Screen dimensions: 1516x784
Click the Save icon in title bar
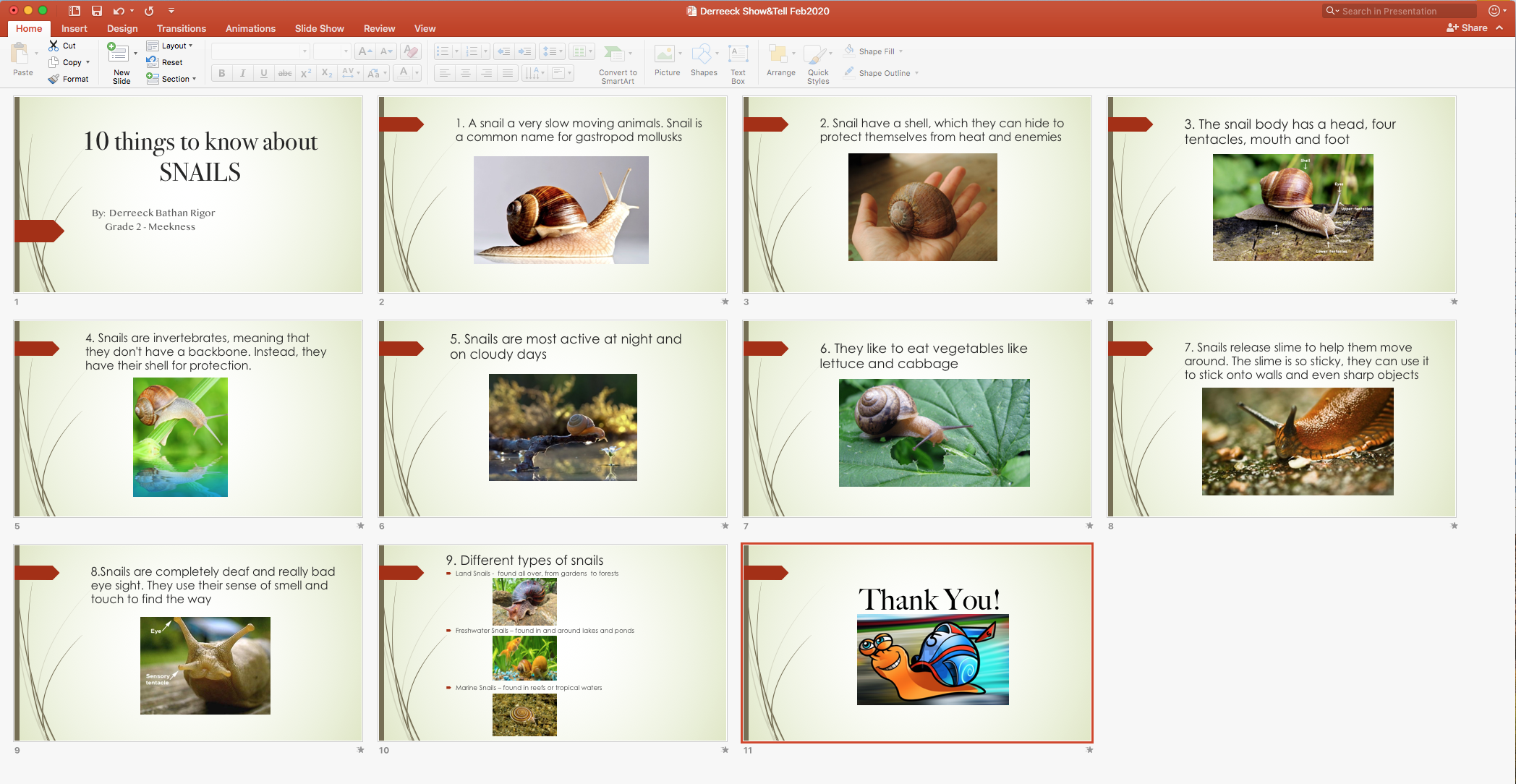tap(96, 11)
